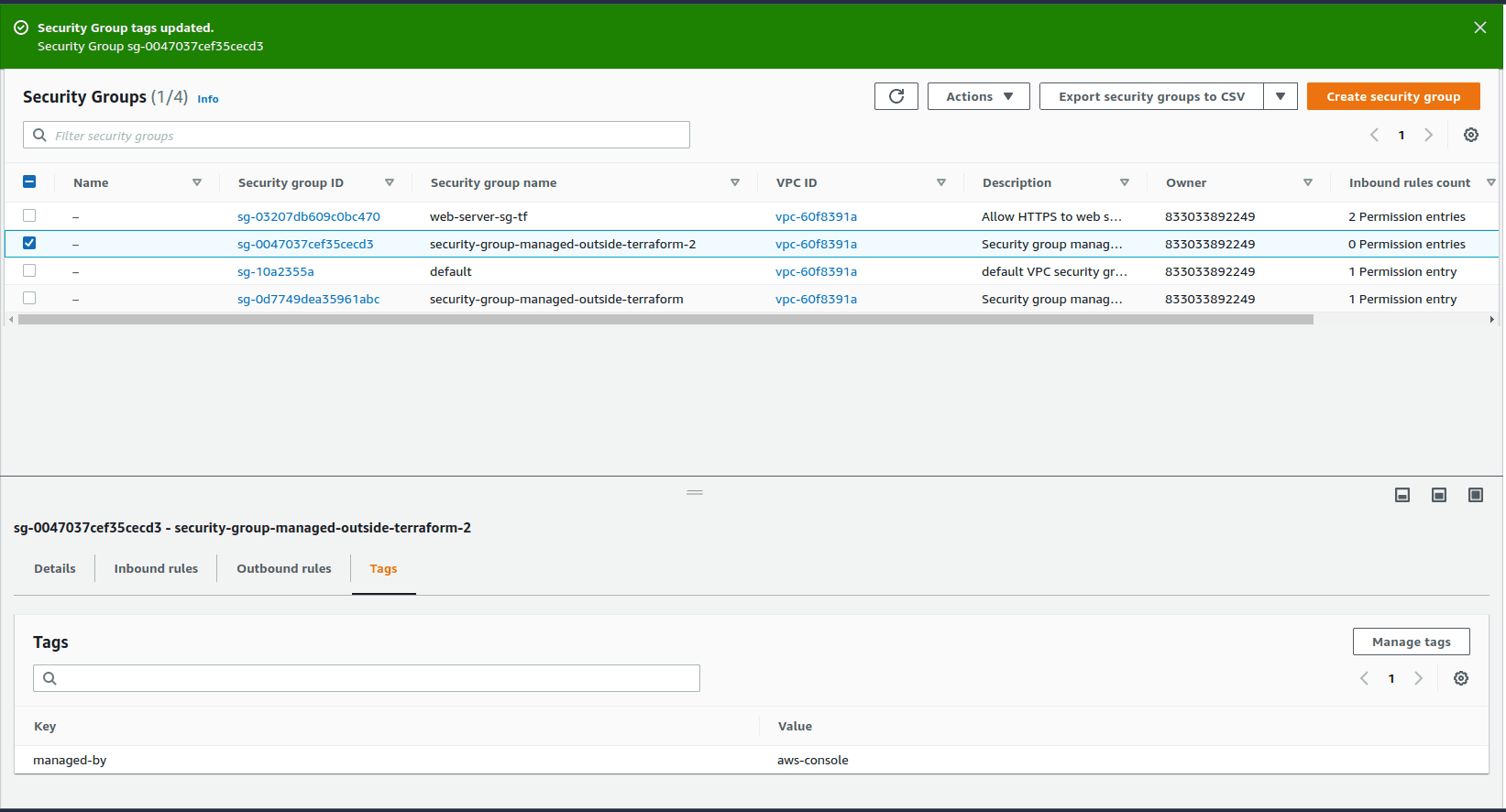The height and width of the screenshot is (812, 1506).
Task: Click '2 Permission entries' cell
Action: point(1407,216)
